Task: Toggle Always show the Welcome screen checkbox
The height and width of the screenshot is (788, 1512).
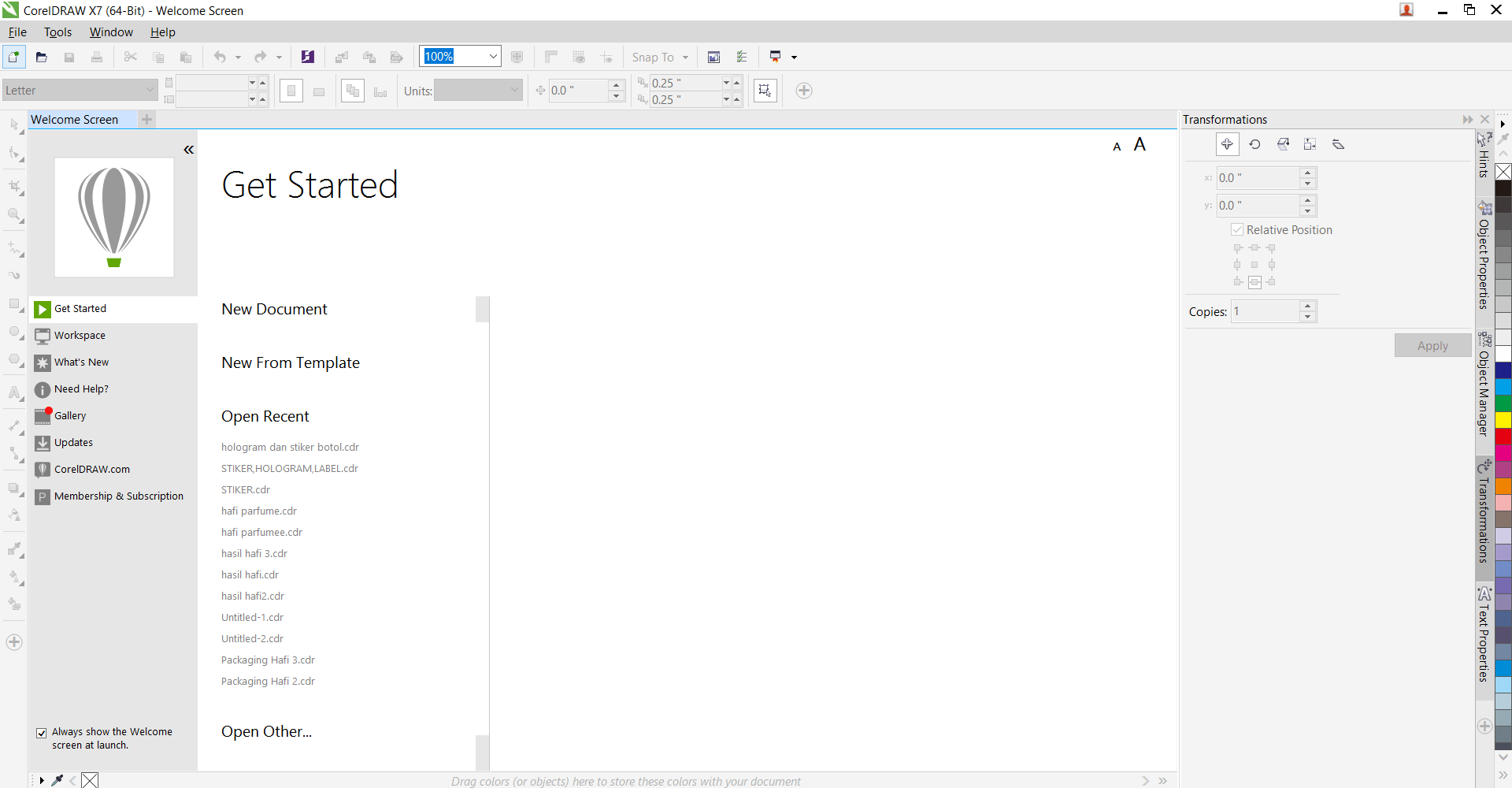Action: click(42, 733)
